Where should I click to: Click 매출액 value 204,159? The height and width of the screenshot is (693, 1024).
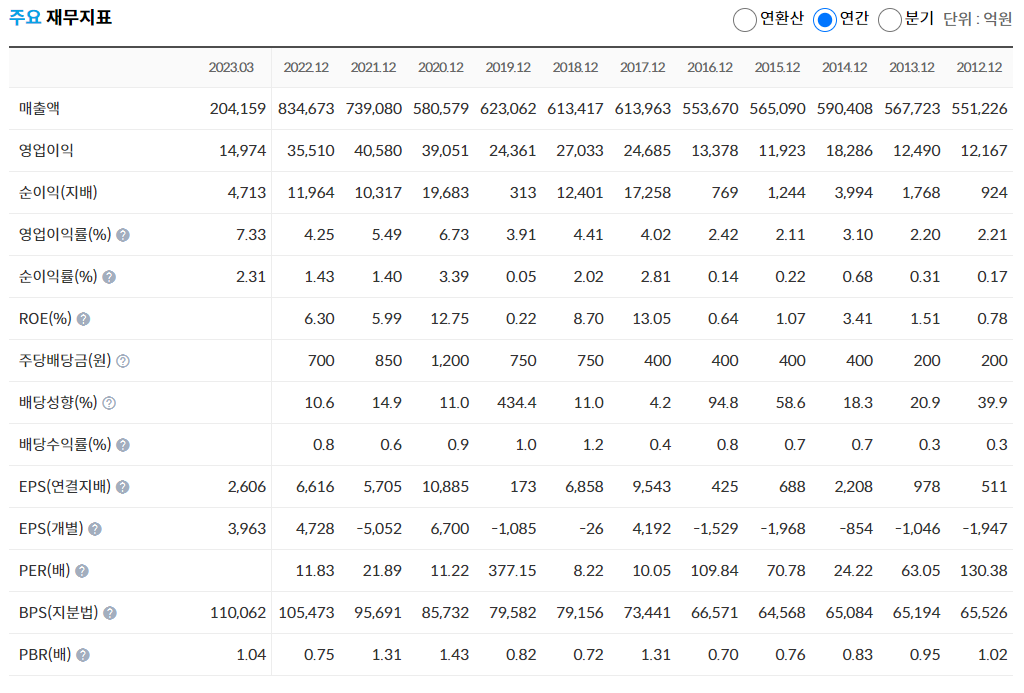pyautogui.click(x=238, y=108)
